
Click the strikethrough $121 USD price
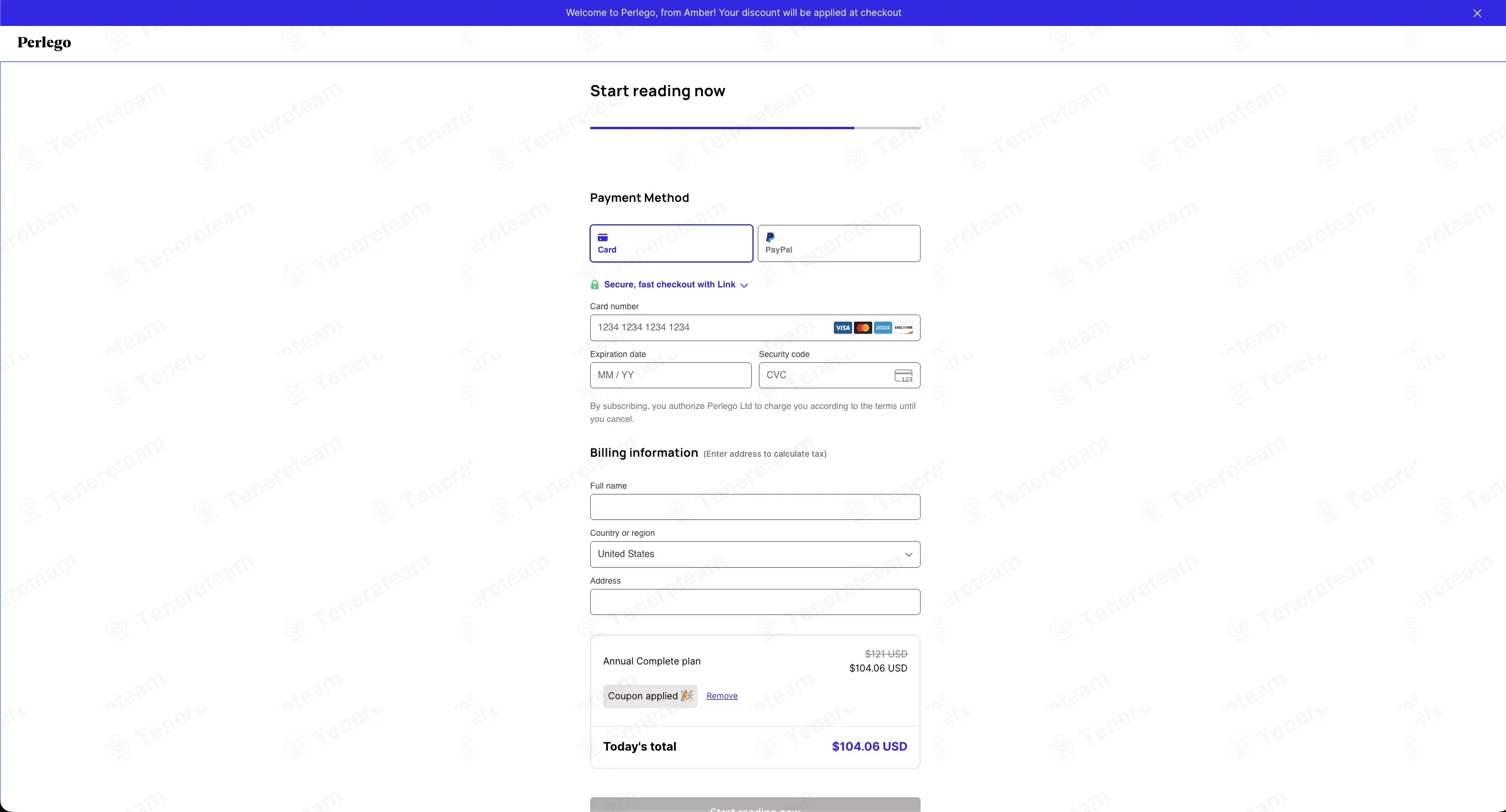886,654
